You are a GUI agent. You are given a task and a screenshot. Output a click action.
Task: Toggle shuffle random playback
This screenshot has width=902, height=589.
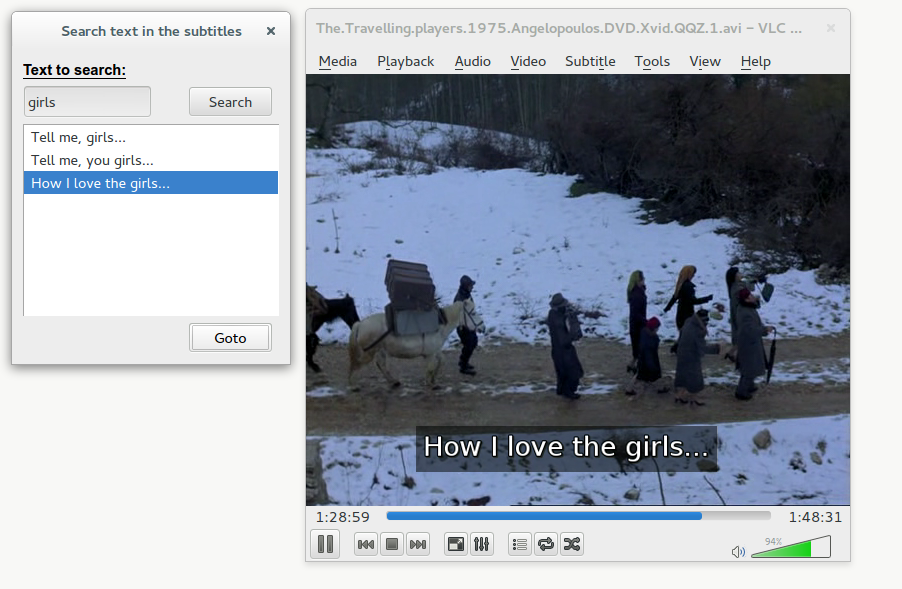(572, 544)
